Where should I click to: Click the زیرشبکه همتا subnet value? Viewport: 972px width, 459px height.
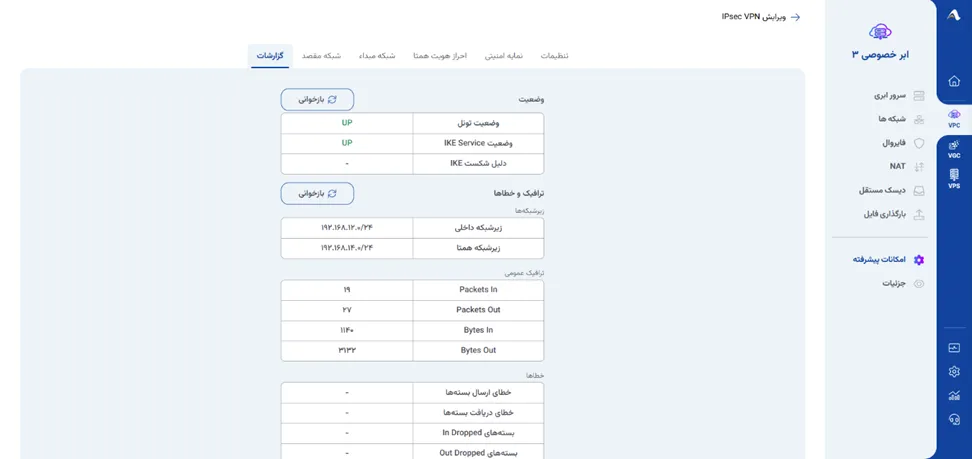tap(347, 248)
